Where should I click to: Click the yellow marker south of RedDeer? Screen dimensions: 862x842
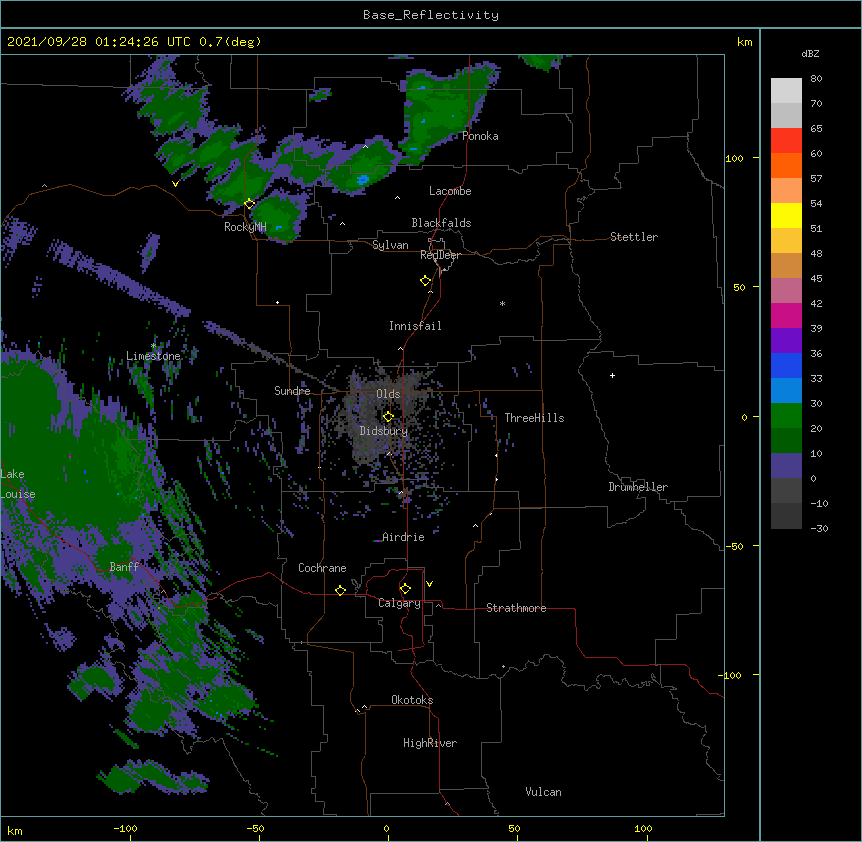click(x=426, y=281)
